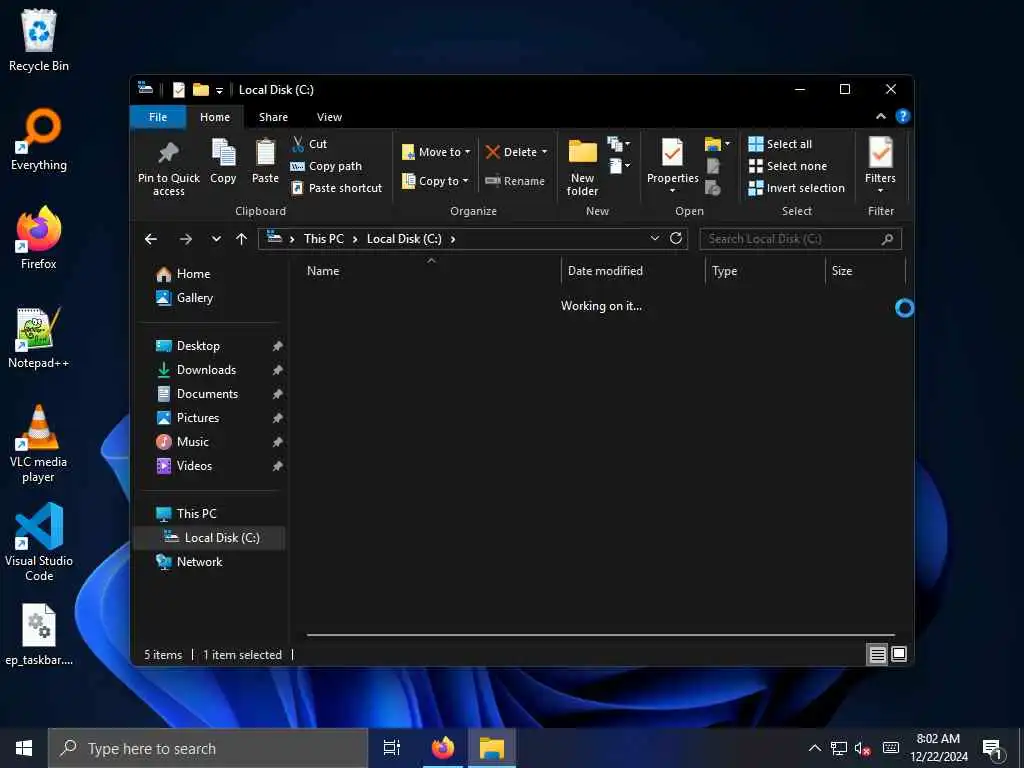Open the Recent locations chevron
The width and height of the screenshot is (1024, 768).
[x=216, y=239]
